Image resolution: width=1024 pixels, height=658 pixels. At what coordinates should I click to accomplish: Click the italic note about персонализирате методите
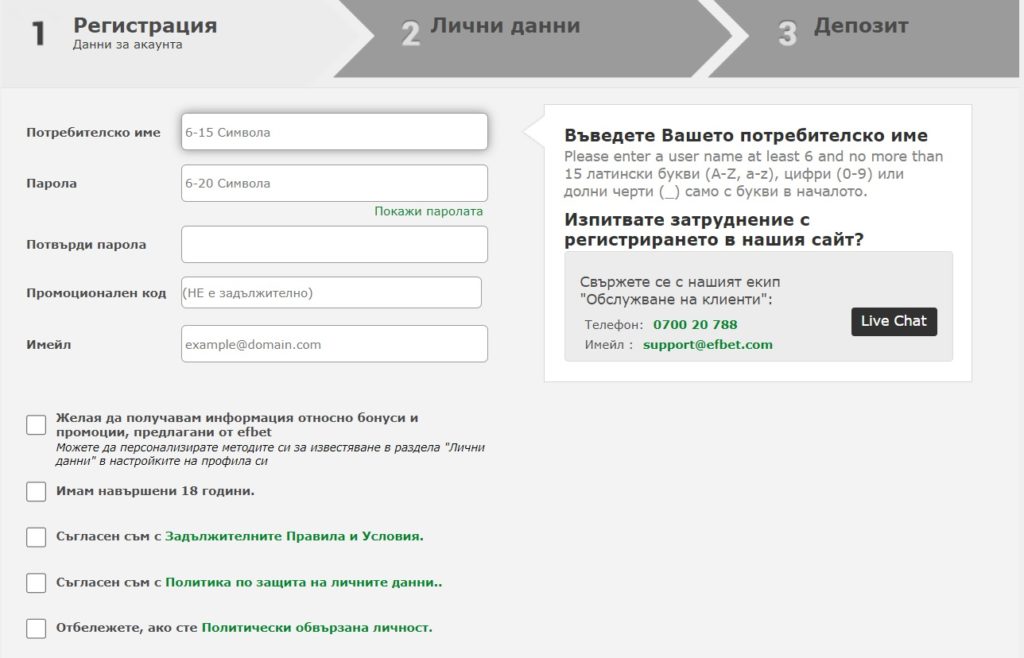pos(270,454)
